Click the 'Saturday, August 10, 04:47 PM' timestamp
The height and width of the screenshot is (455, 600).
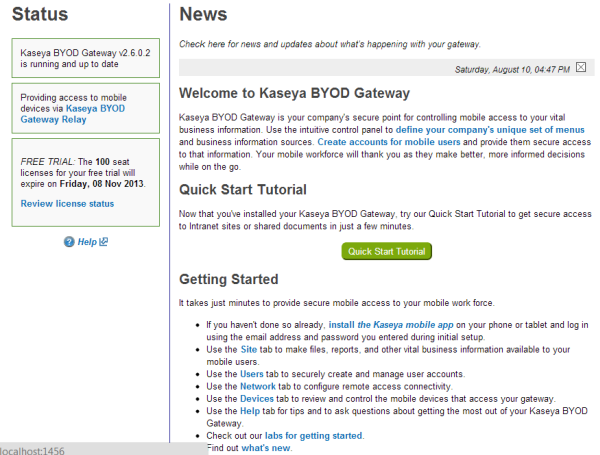(x=512, y=69)
